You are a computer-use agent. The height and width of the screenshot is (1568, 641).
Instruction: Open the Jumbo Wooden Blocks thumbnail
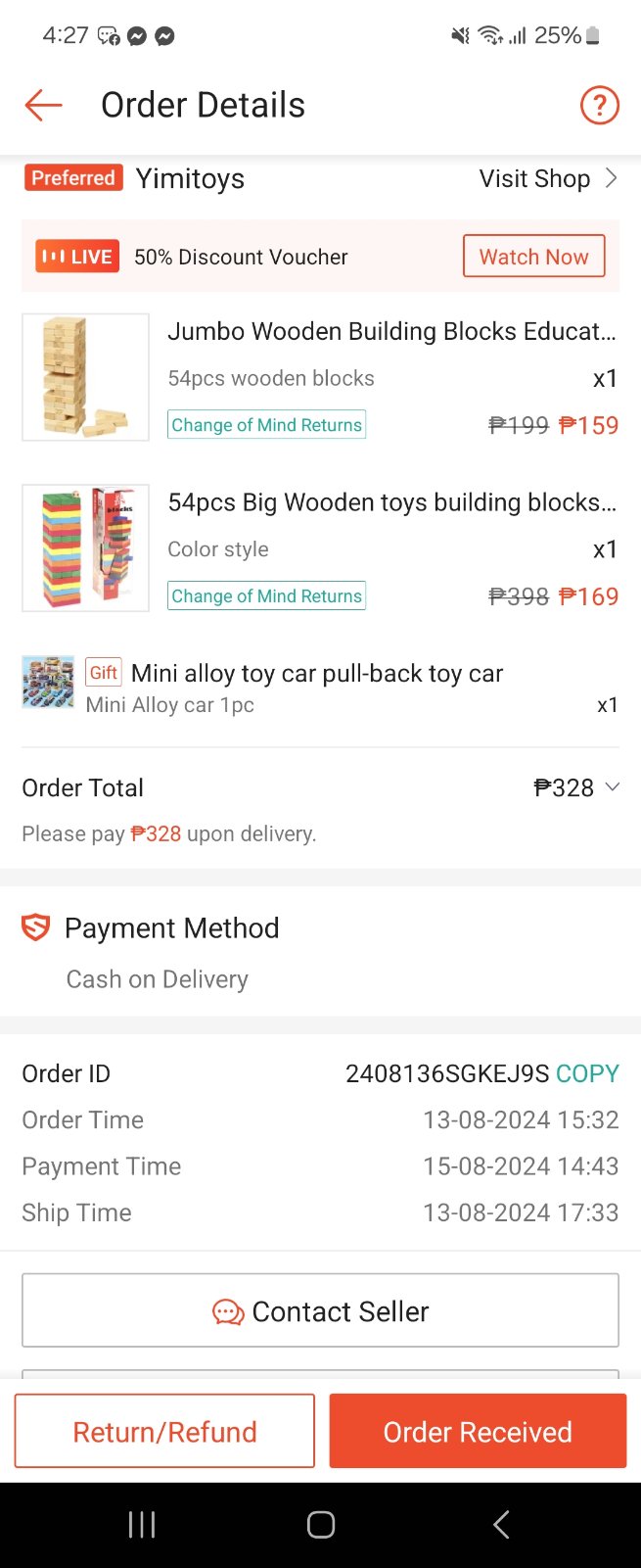[86, 377]
